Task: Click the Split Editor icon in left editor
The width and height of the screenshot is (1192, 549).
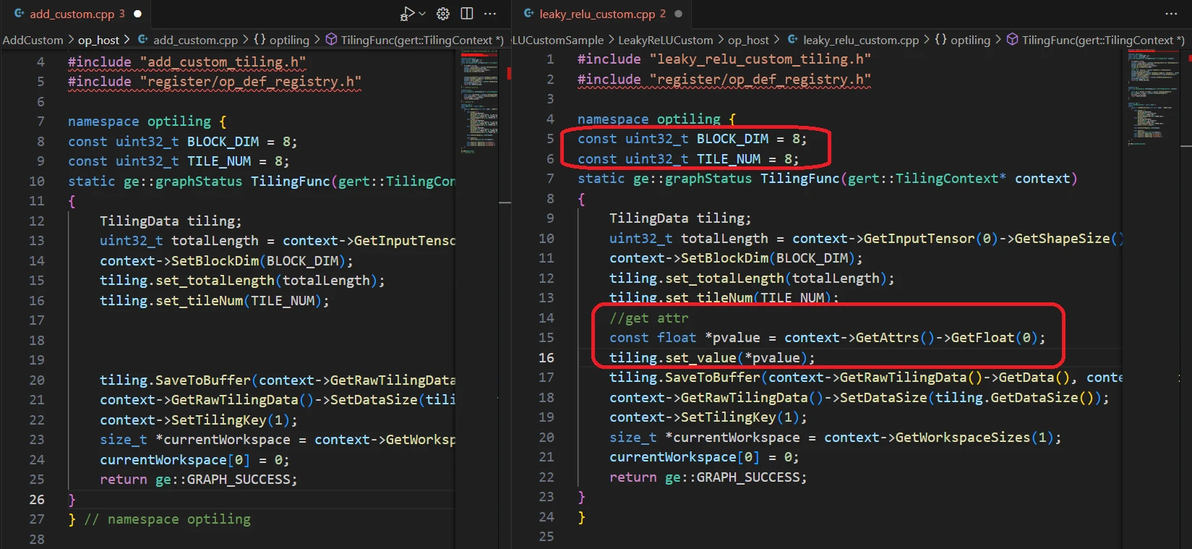Action: tap(467, 14)
